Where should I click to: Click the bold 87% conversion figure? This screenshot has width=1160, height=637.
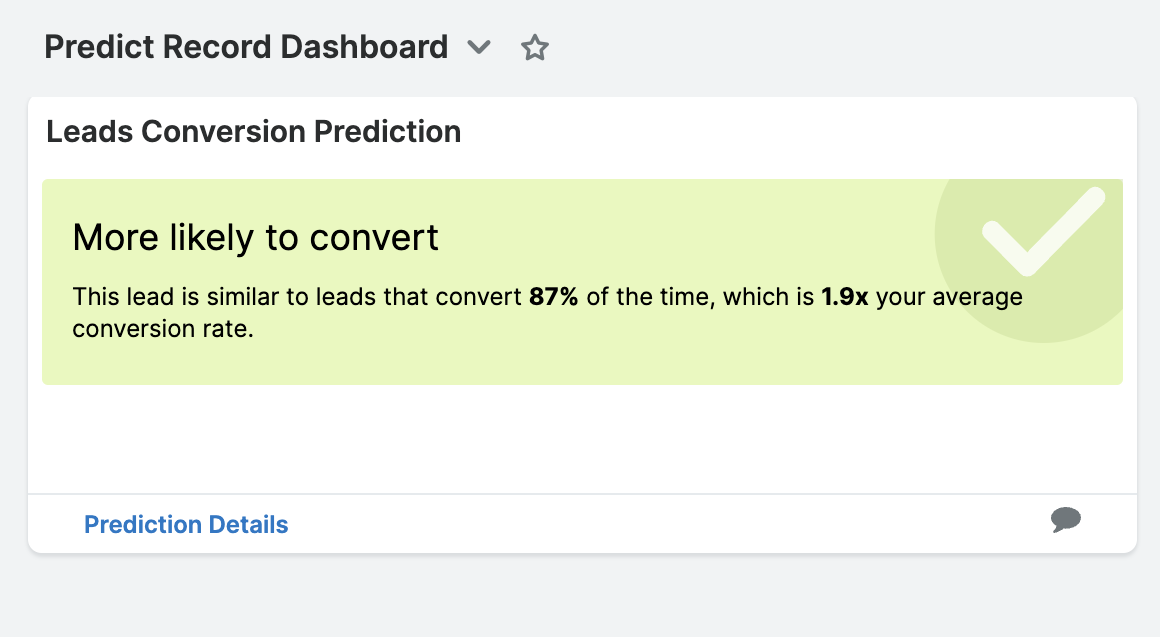tap(554, 297)
